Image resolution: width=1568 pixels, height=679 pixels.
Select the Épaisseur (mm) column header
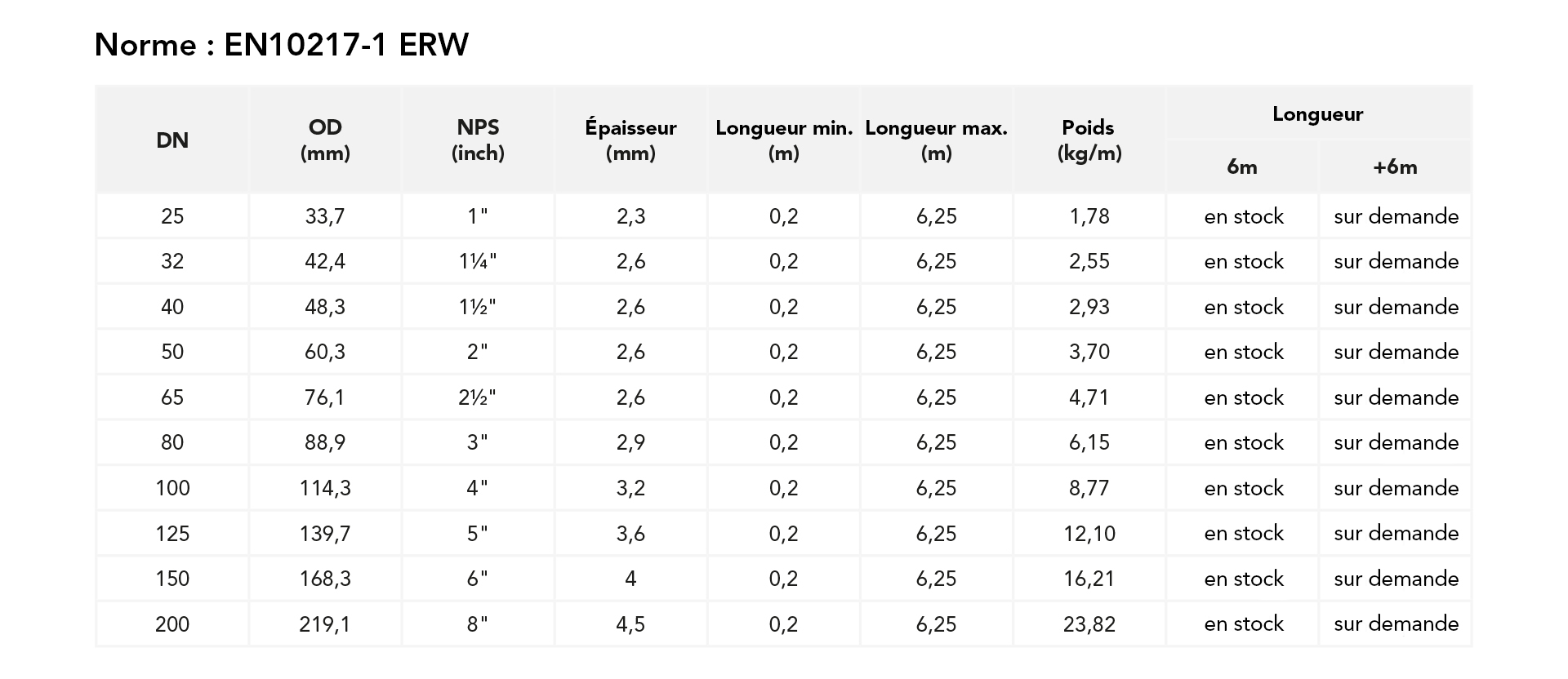630,140
